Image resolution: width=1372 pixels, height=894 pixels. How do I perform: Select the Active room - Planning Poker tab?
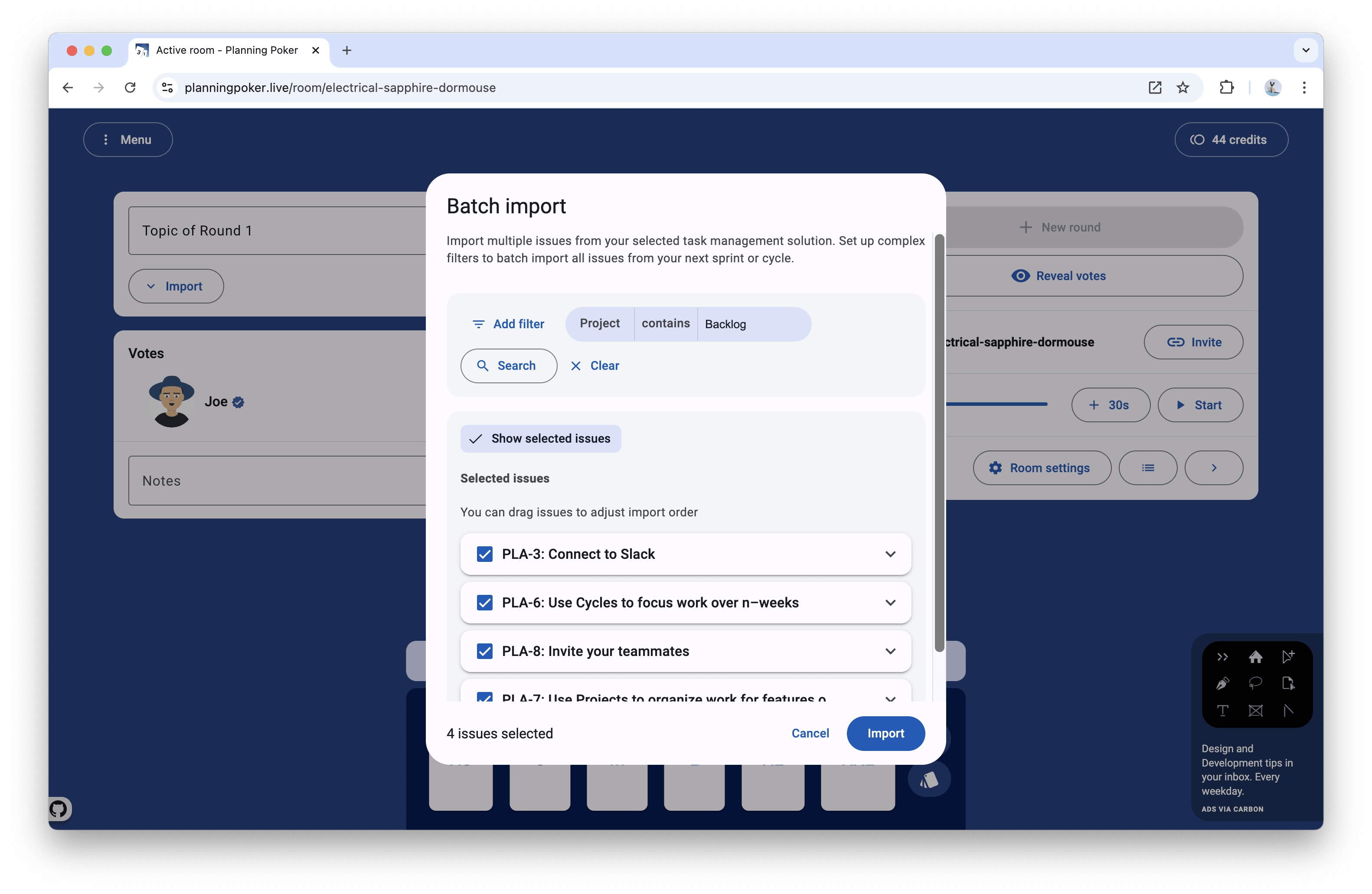(228, 50)
